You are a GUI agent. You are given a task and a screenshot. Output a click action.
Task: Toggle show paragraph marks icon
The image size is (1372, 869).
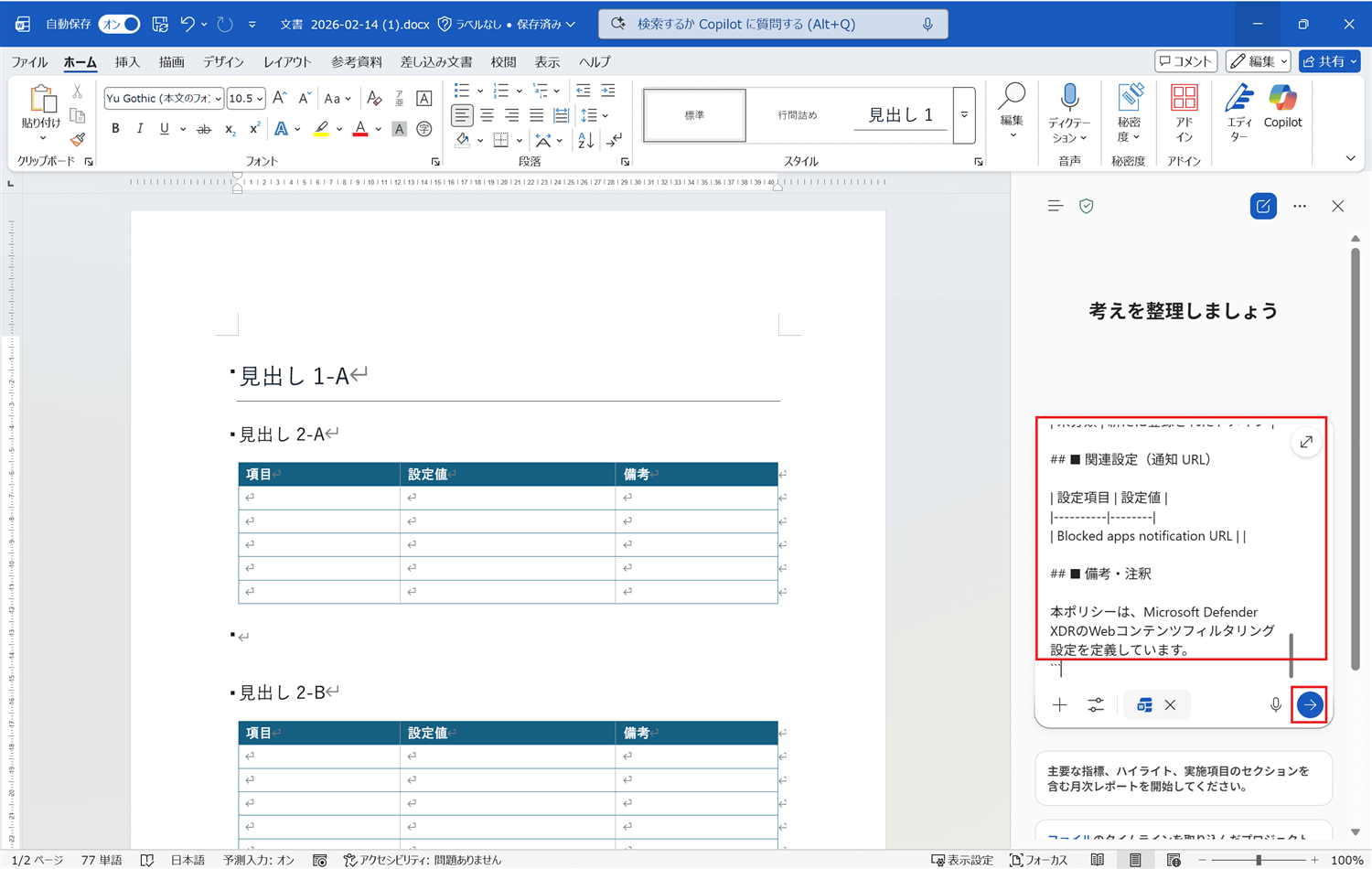pos(615,140)
